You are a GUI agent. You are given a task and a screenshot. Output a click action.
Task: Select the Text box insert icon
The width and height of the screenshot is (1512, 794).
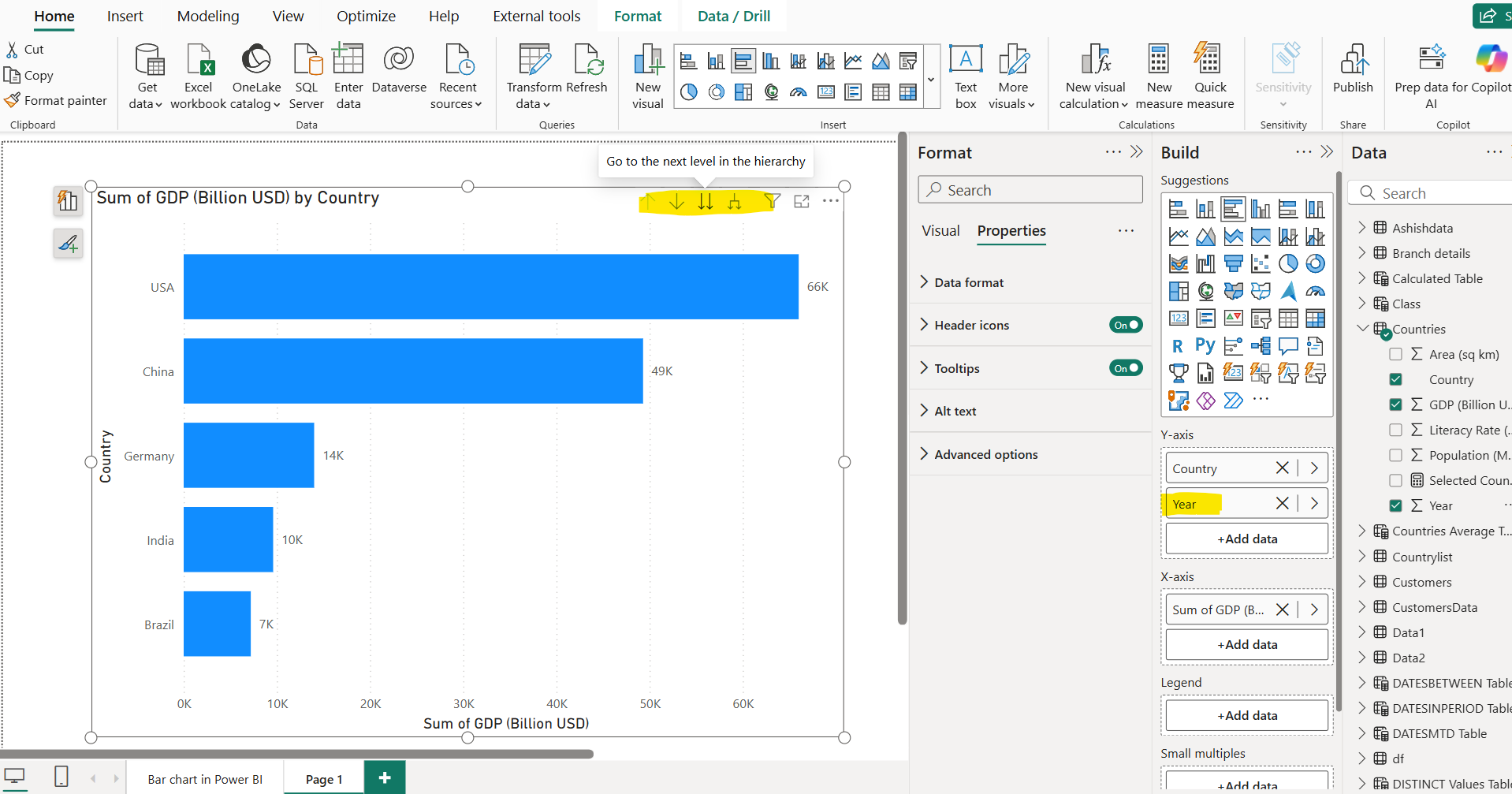[966, 75]
